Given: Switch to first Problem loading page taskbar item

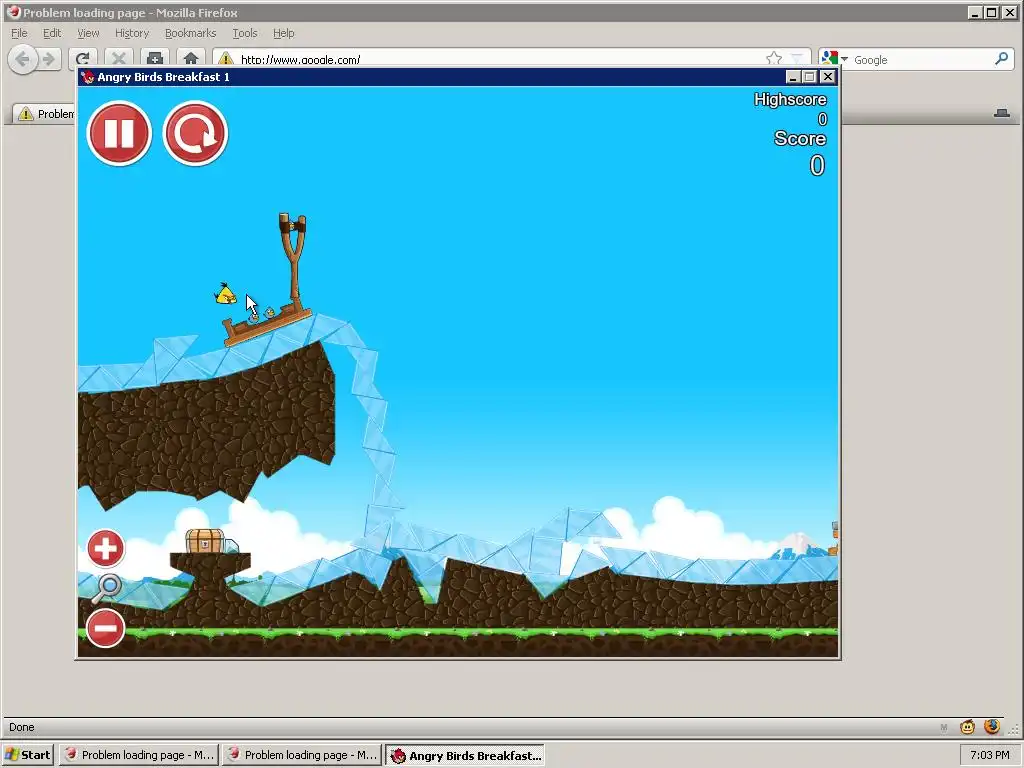Looking at the screenshot, I should [138, 755].
